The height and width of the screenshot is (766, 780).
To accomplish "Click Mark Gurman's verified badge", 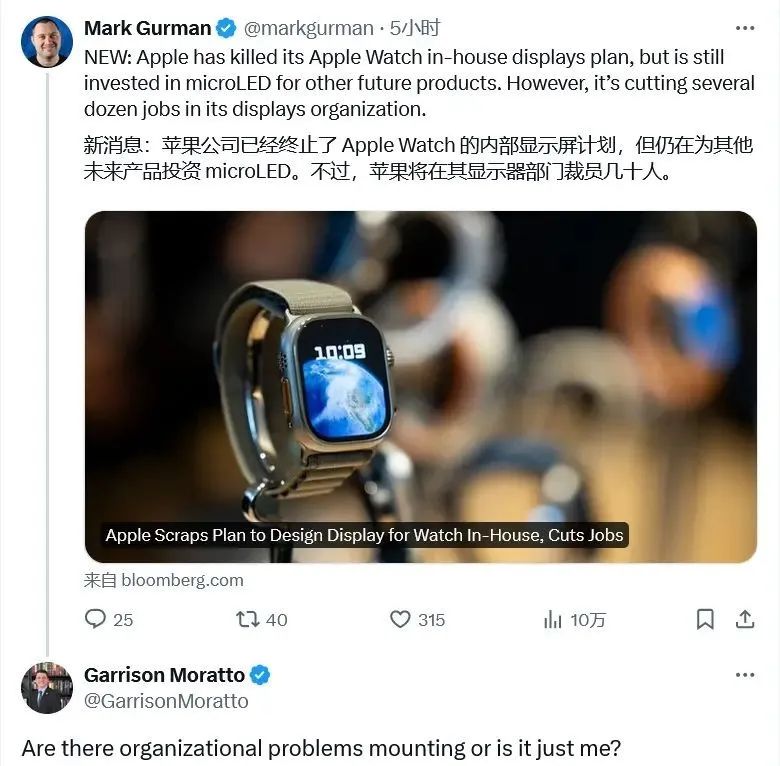I will 226,28.
